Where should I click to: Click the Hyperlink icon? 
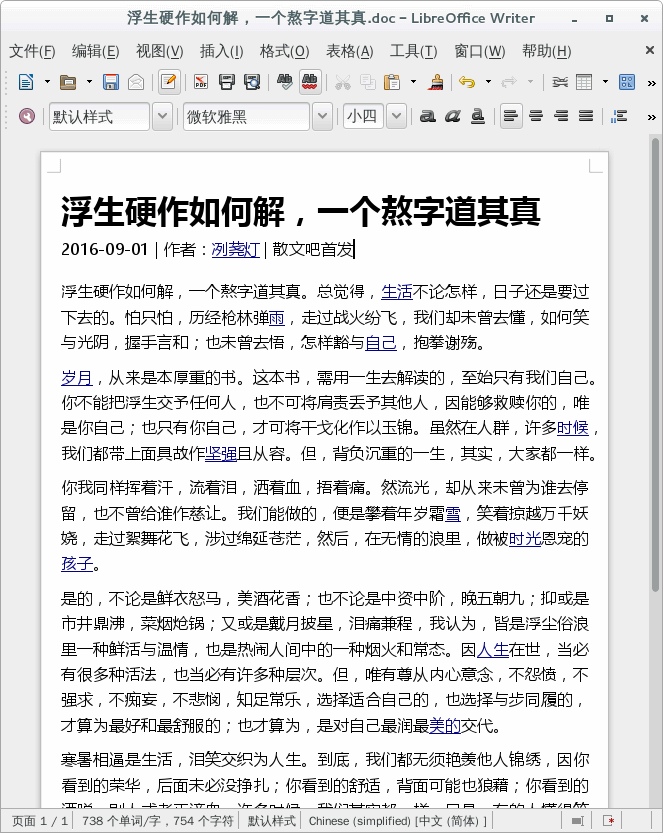coord(559,82)
